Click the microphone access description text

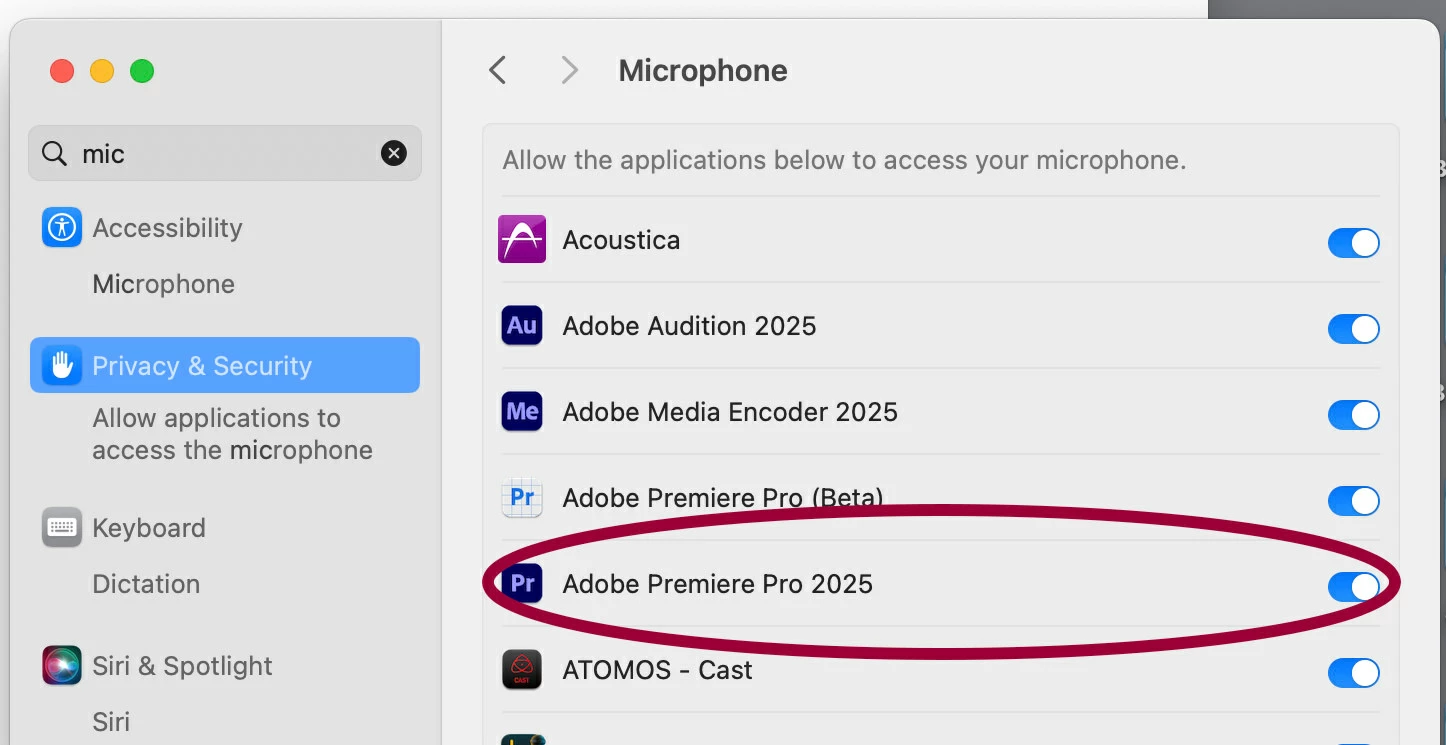[x=844, y=160]
